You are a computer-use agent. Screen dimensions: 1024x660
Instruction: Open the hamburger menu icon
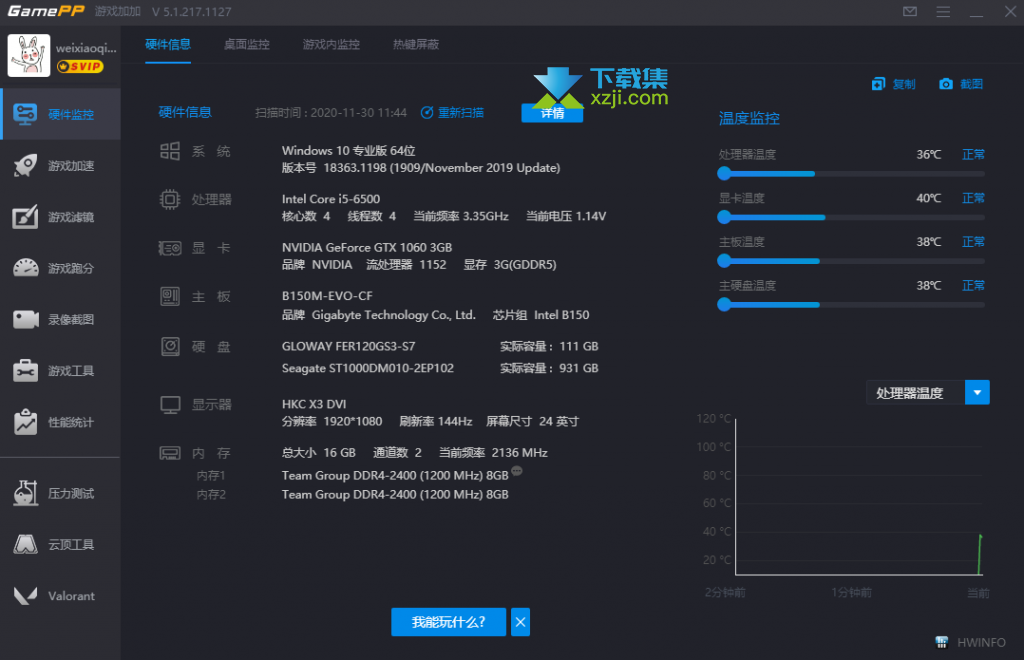coord(943,11)
